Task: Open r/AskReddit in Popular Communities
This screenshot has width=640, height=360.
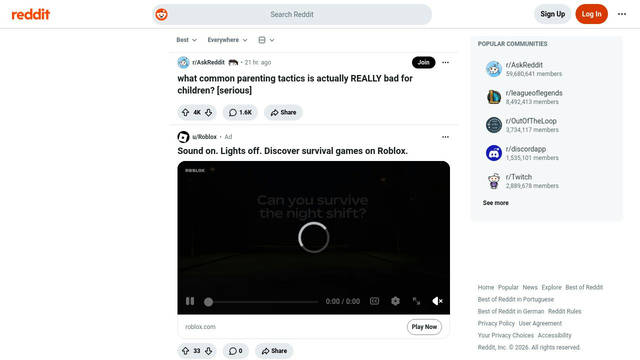Action: 524,65
